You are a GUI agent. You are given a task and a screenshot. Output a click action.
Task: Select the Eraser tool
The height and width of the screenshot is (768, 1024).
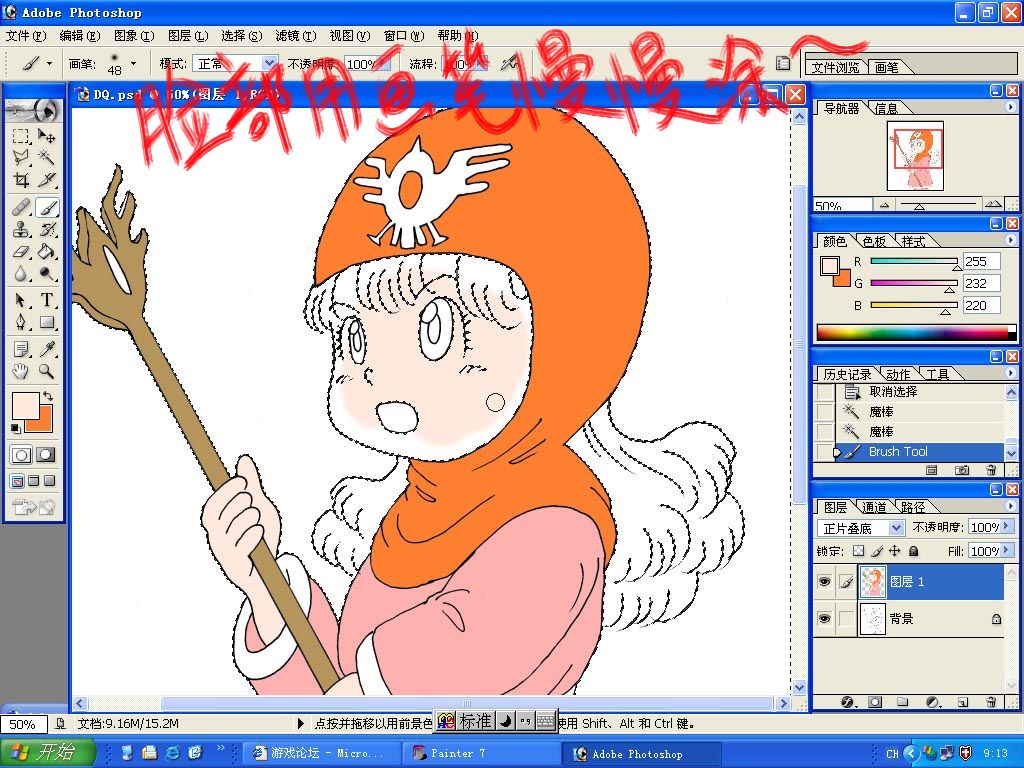(x=21, y=251)
